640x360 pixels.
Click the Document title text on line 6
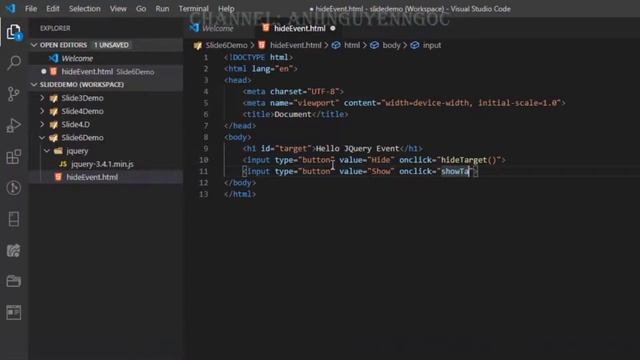click(293, 114)
